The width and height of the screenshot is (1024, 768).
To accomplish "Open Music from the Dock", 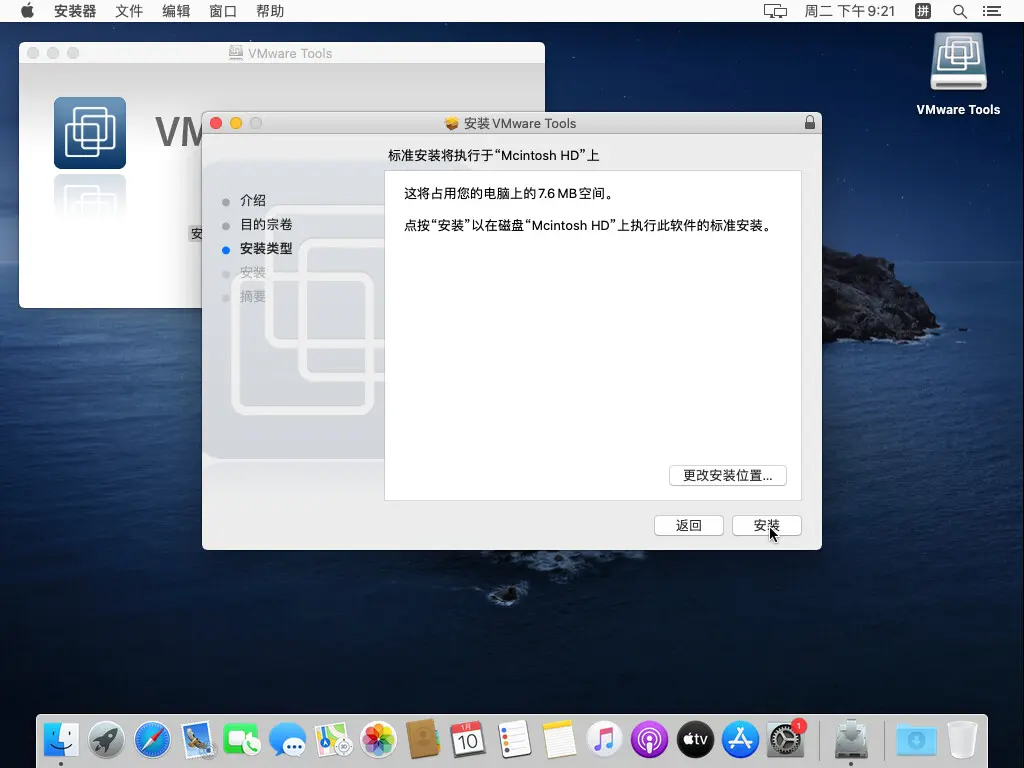I will coord(604,740).
